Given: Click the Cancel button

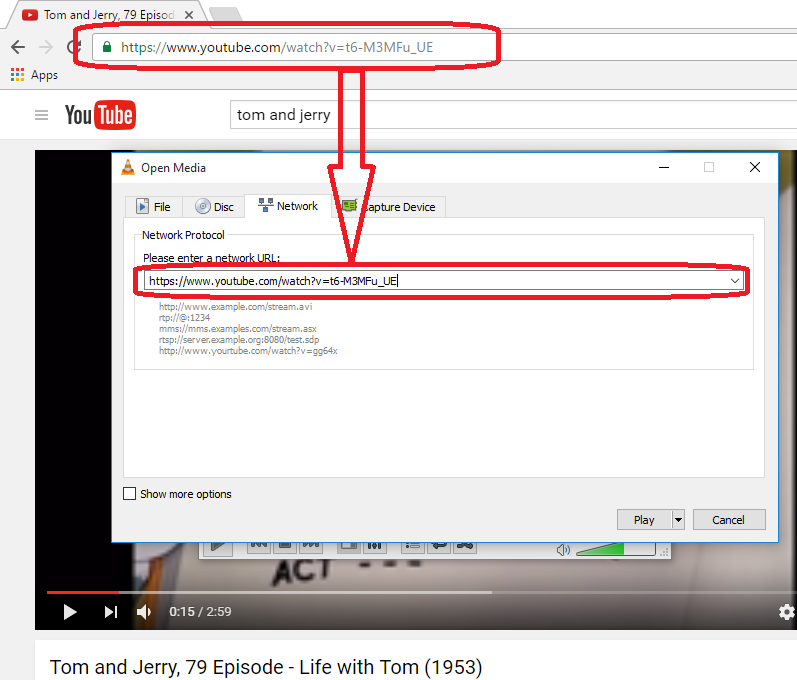Looking at the screenshot, I should [729, 520].
